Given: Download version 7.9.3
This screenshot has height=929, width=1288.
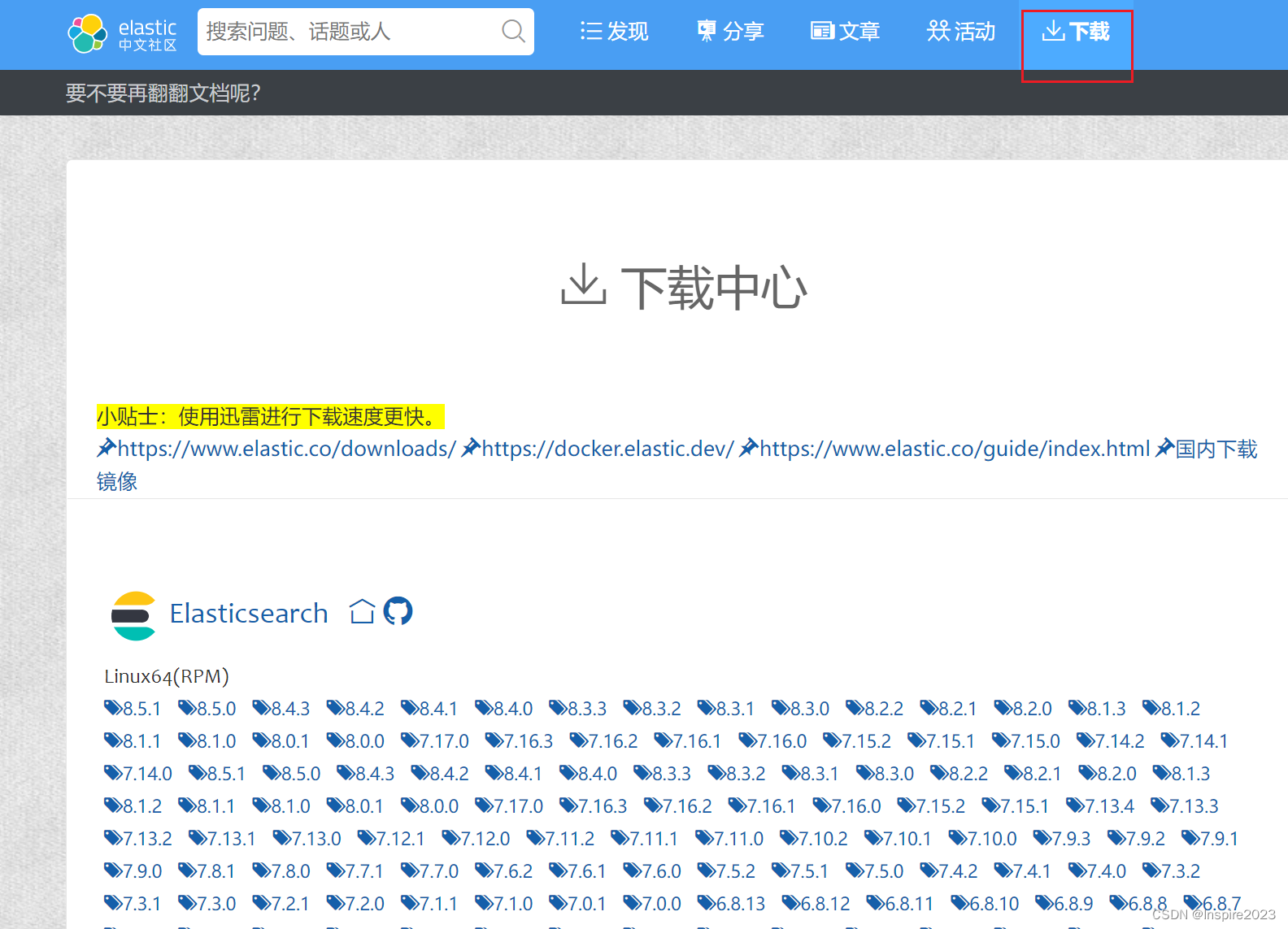Looking at the screenshot, I should click(1062, 839).
